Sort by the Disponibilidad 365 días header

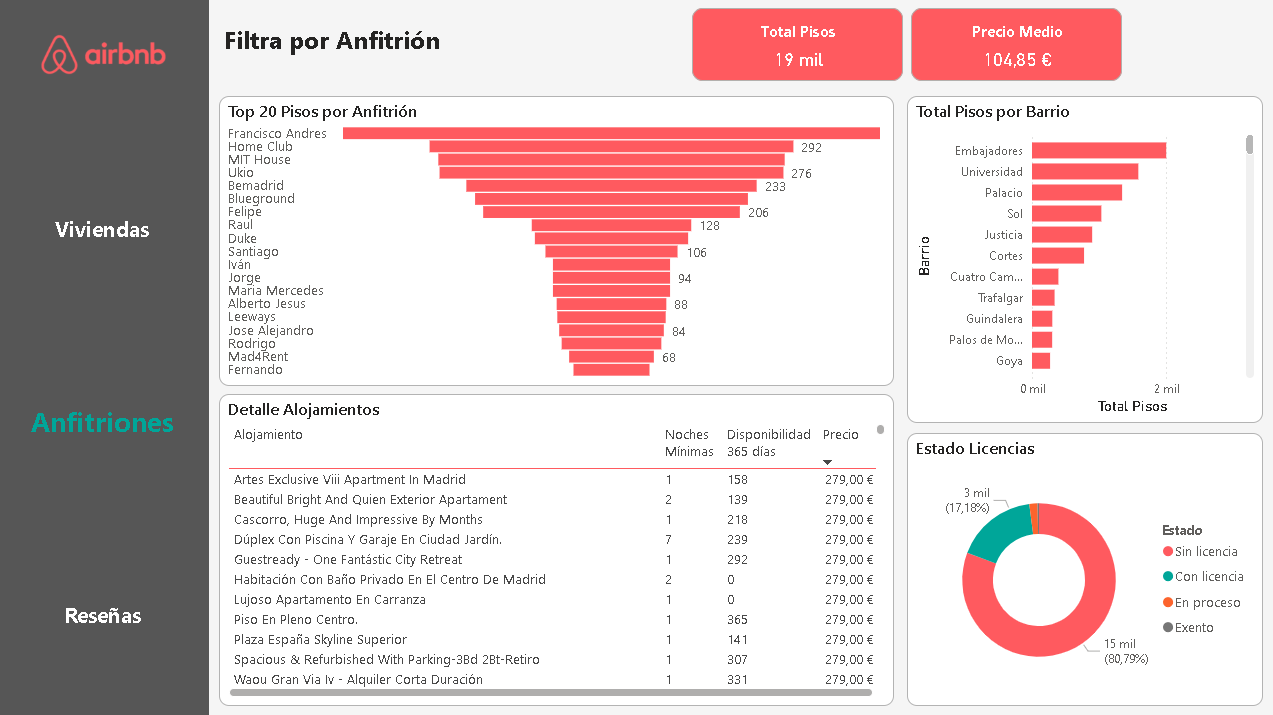(768, 443)
